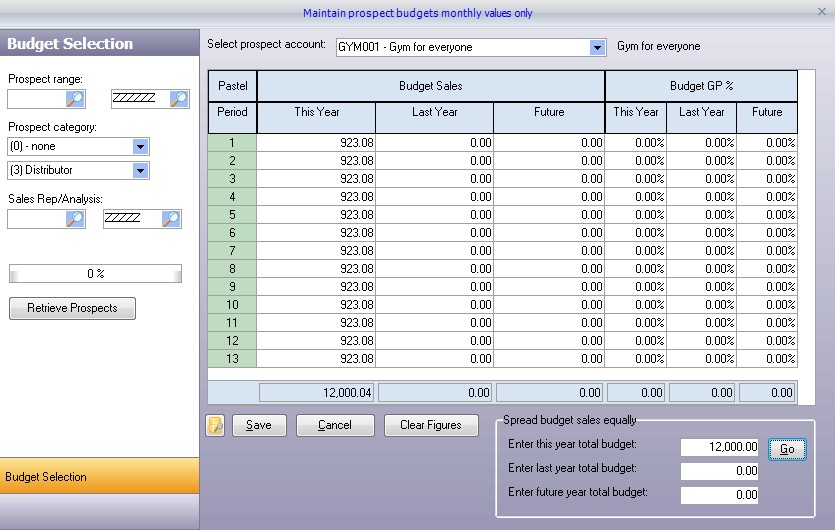Open second Sales Rep/Analysis lookup magnifier

pos(171,218)
